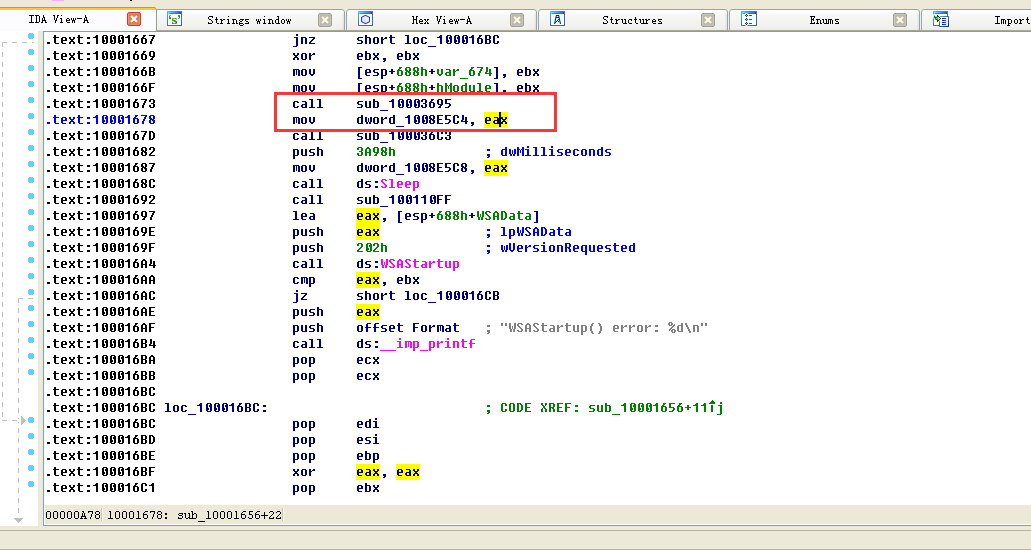Click address .text:1000169F
This screenshot has width=1031, height=550.
pos(101,248)
